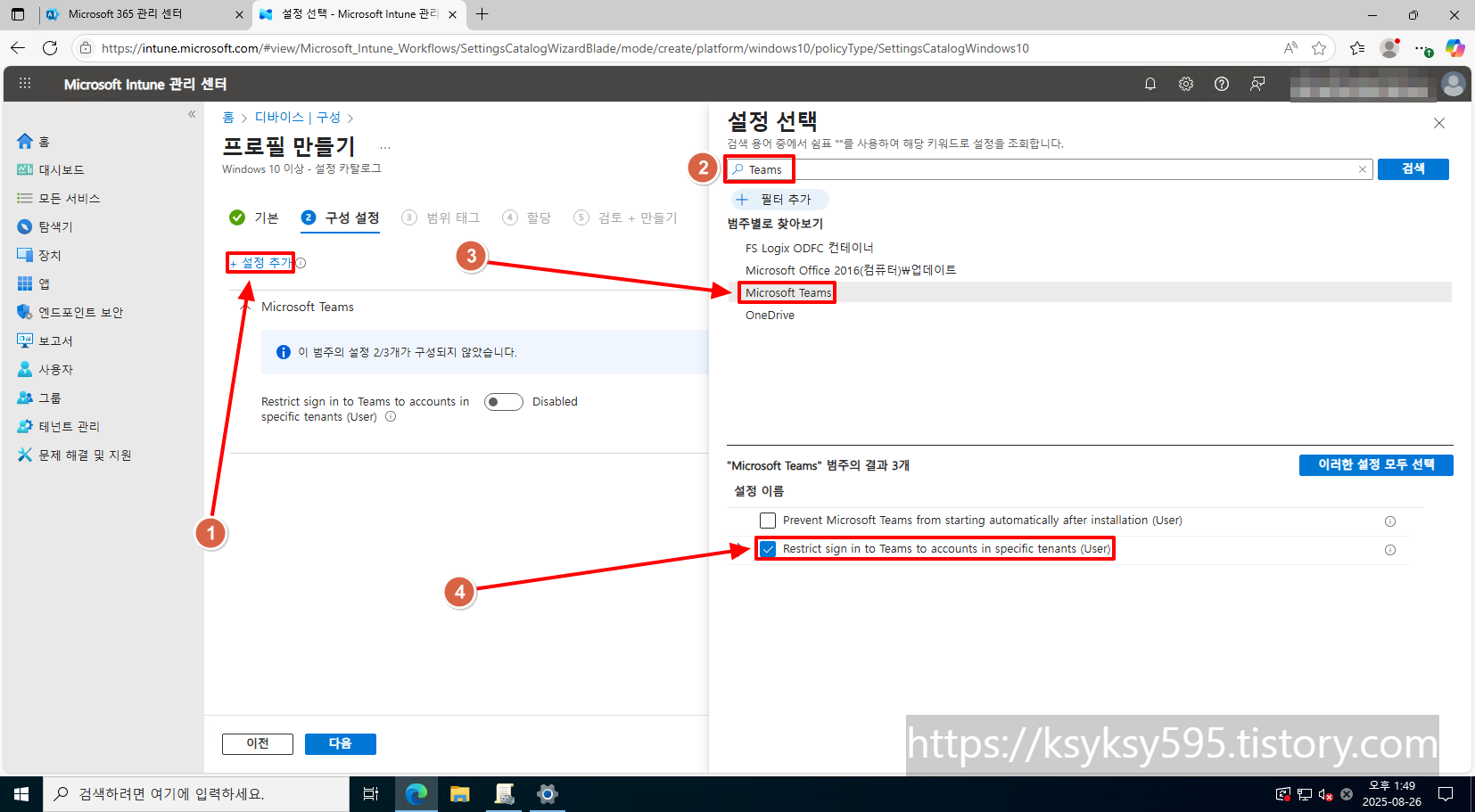Close the 설정 선택 panel
The width and height of the screenshot is (1475, 812).
(1439, 123)
